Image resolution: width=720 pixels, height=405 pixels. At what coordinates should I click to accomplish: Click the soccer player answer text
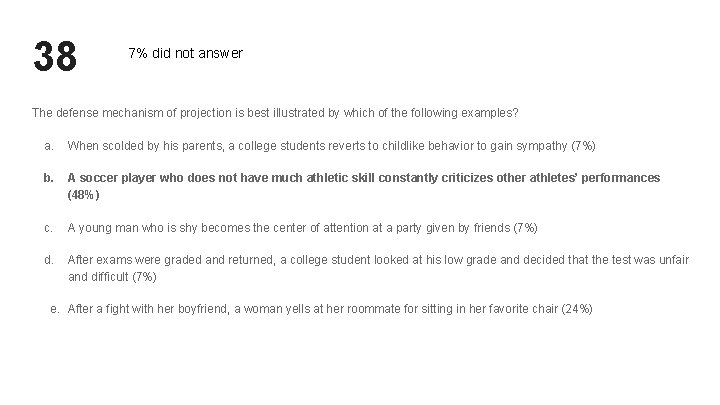[364, 186]
